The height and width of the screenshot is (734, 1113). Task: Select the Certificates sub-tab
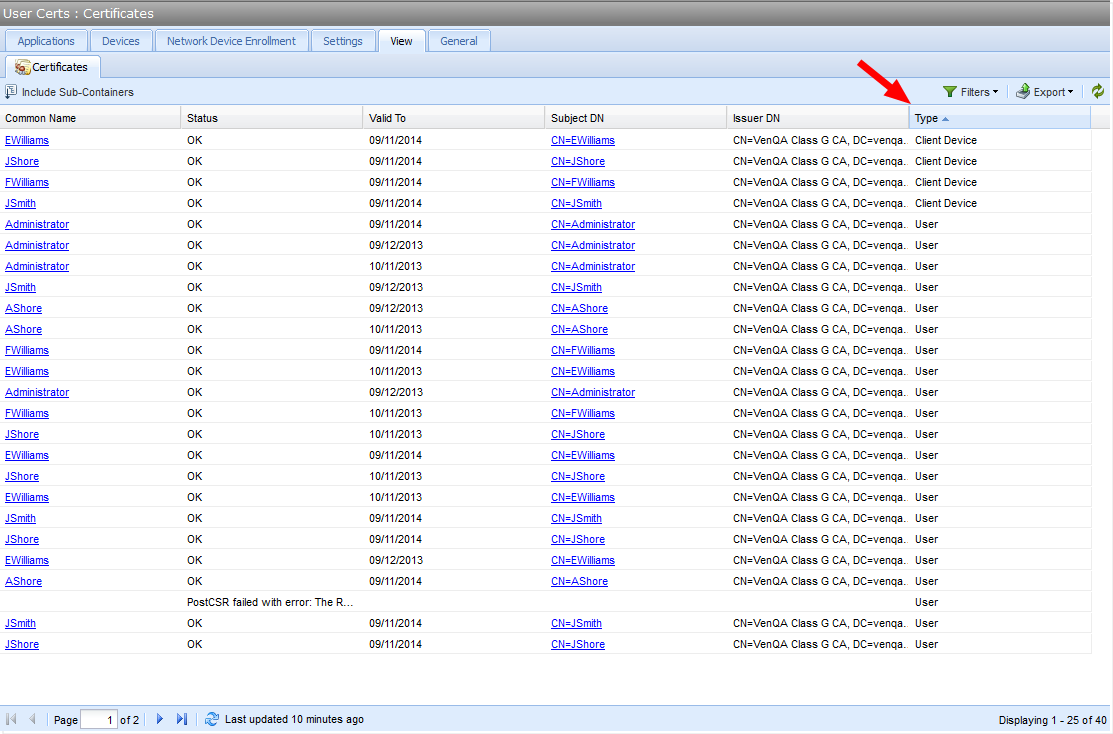tap(52, 67)
